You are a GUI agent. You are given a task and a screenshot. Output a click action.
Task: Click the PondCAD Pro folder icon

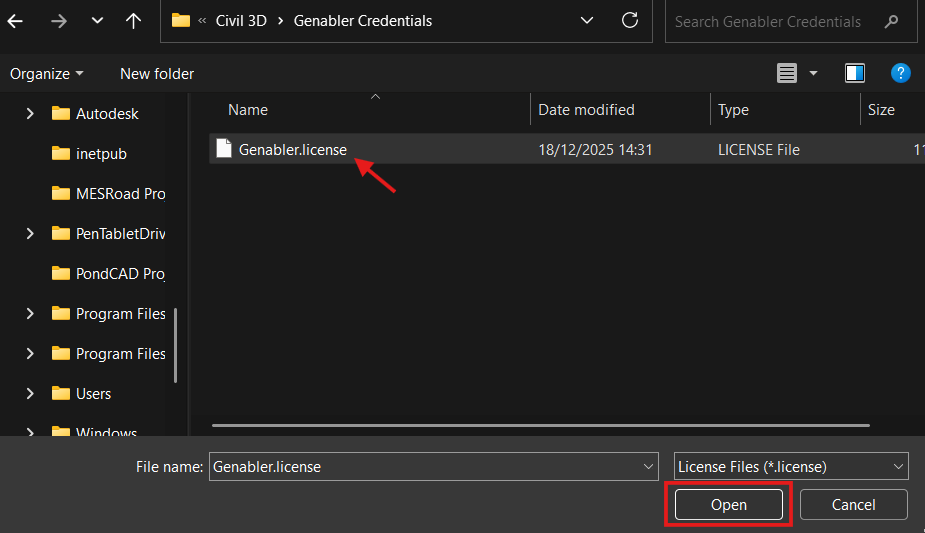[x=60, y=274]
